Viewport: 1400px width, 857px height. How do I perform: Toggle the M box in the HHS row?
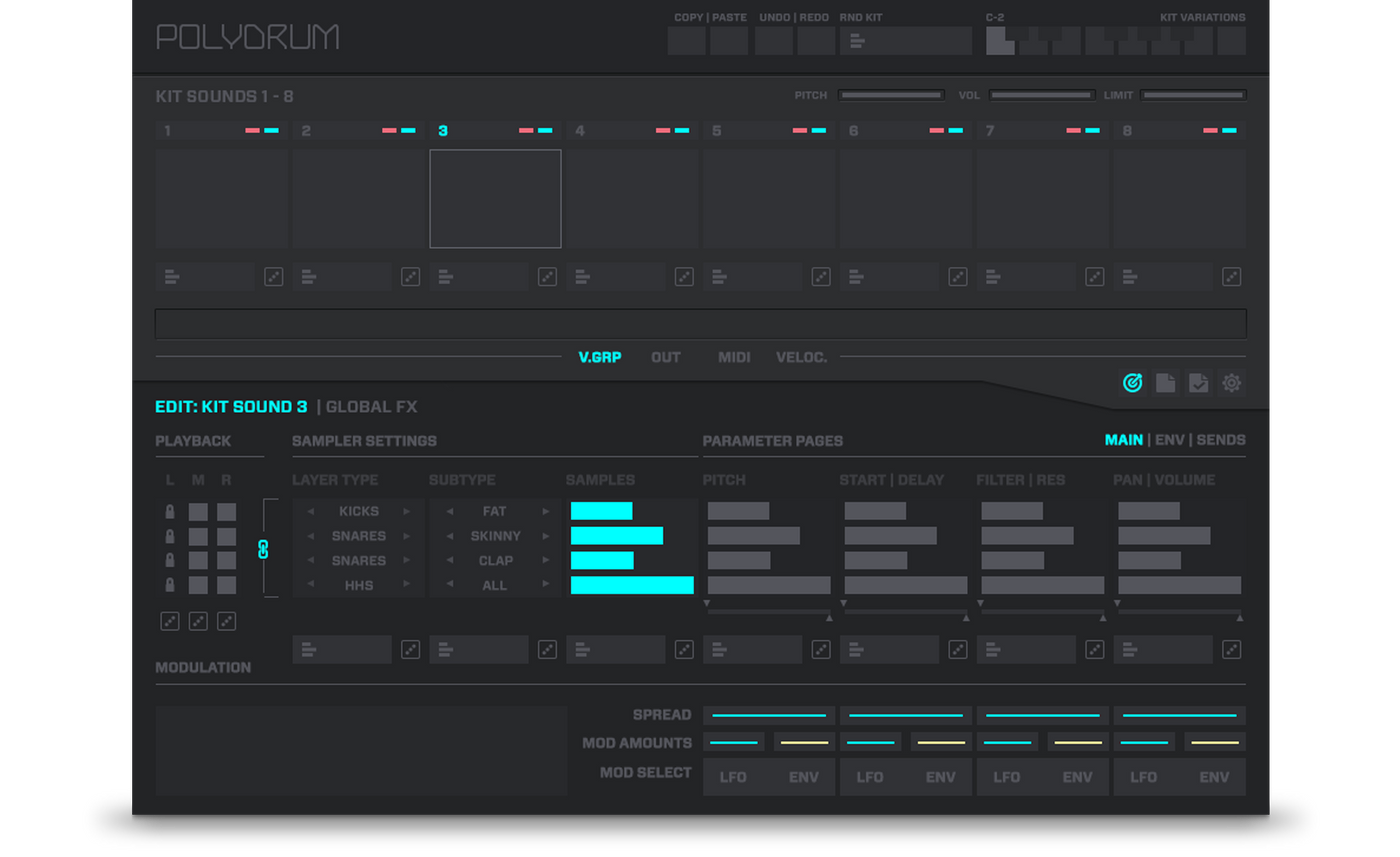pyautogui.click(x=198, y=585)
